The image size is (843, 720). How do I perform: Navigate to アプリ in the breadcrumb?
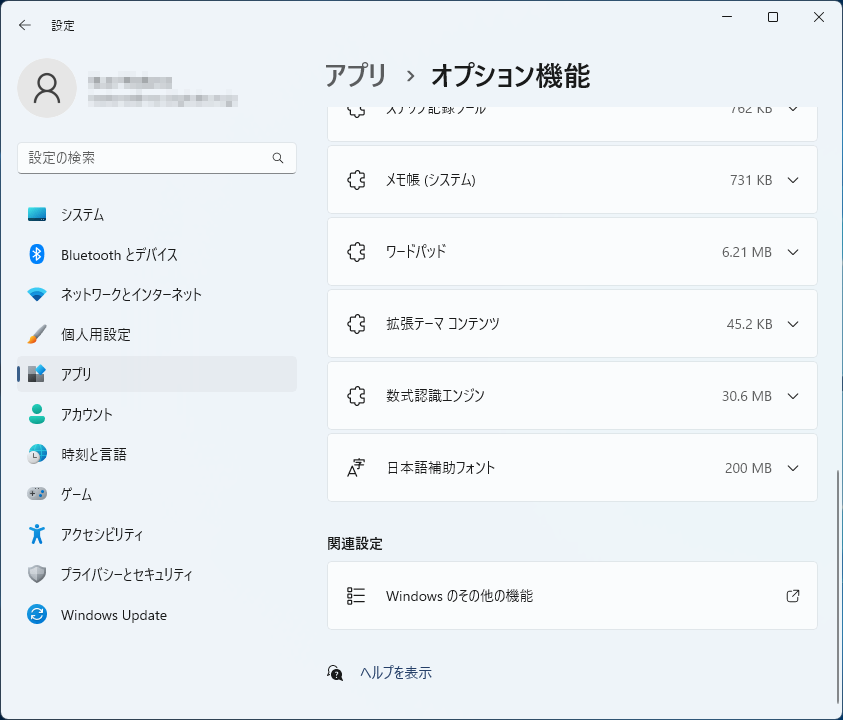355,75
